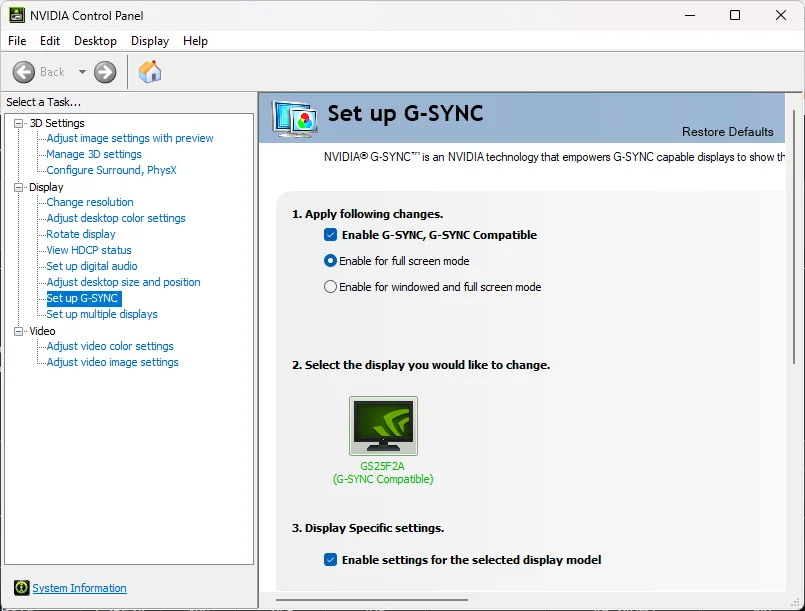Open the Help menu
805x611 pixels.
(x=195, y=41)
